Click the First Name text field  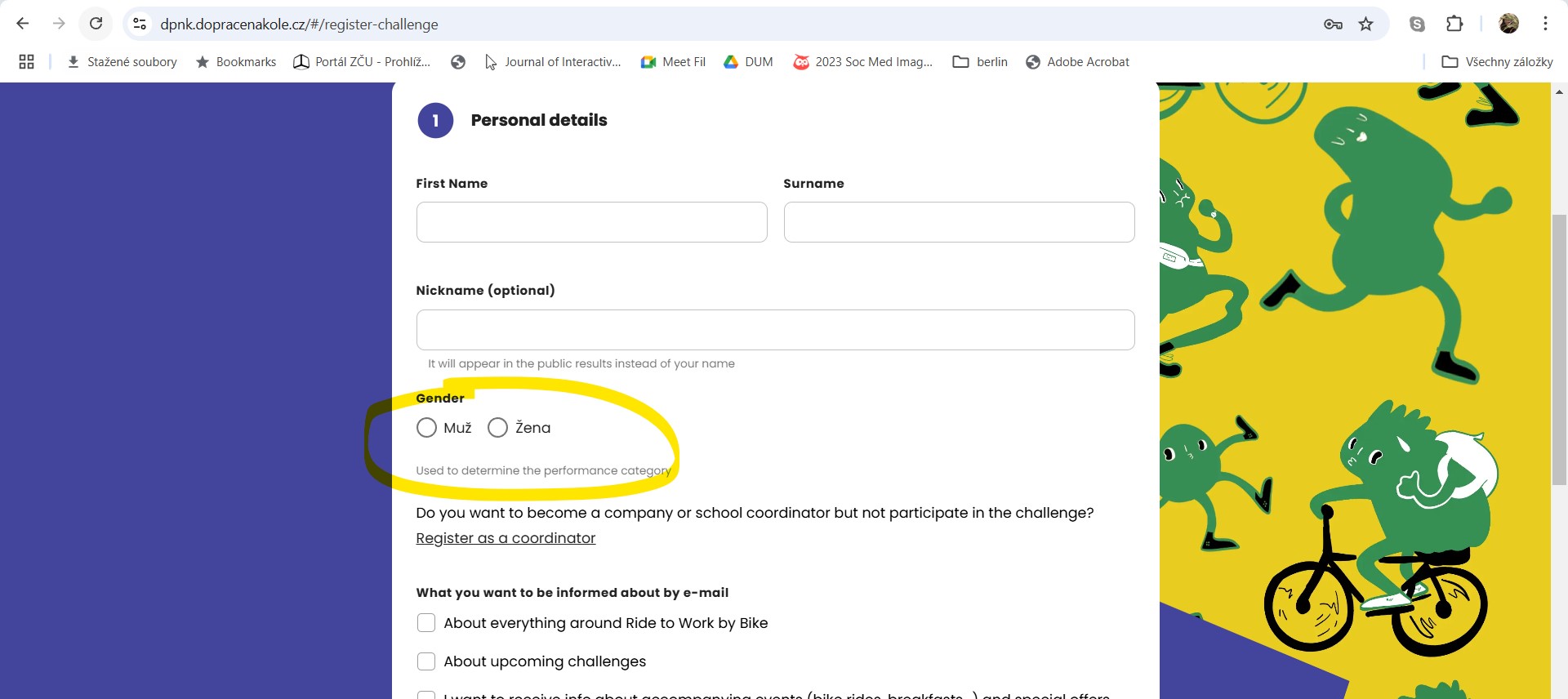click(591, 222)
